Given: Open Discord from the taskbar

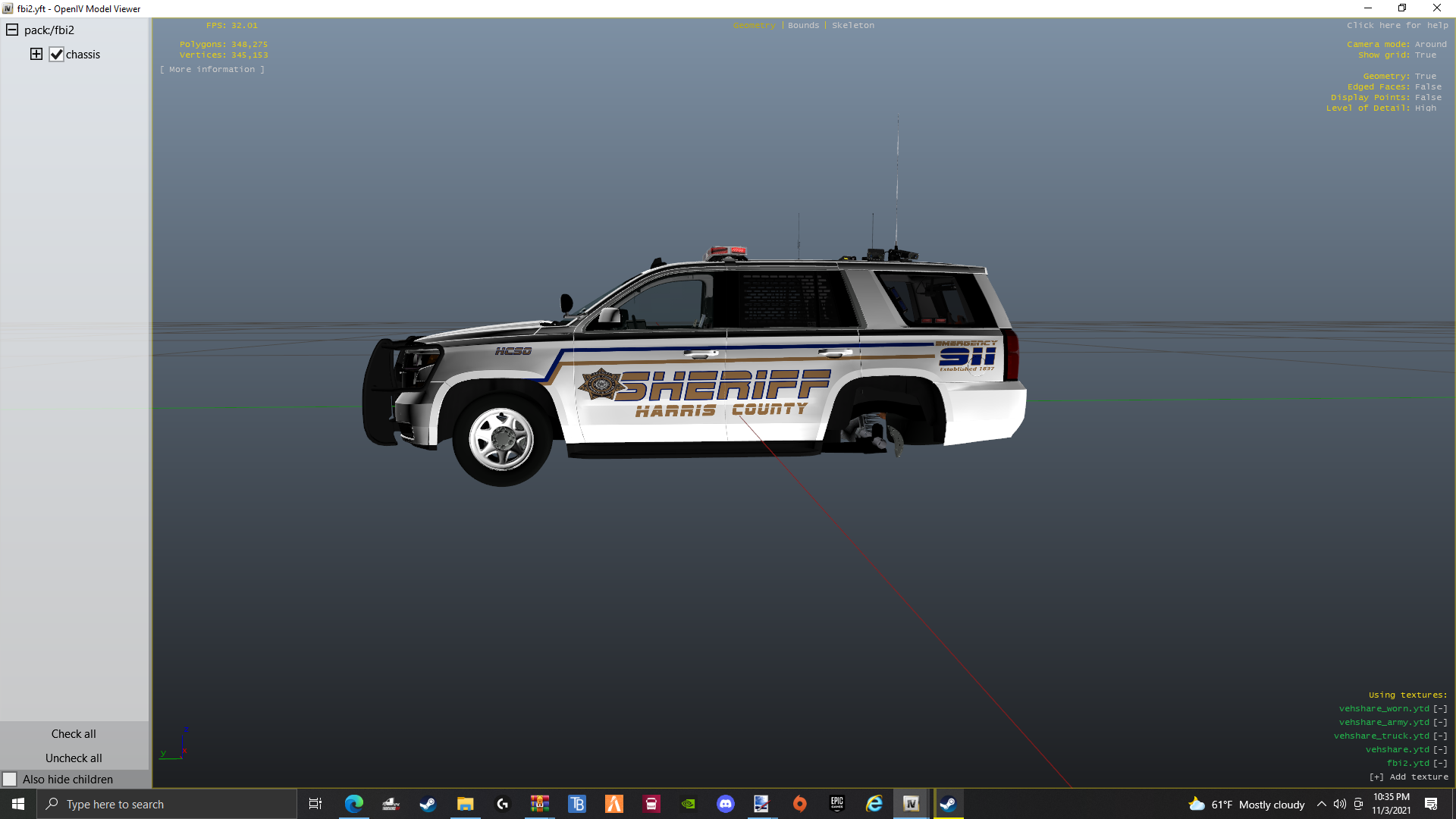Looking at the screenshot, I should point(726,804).
